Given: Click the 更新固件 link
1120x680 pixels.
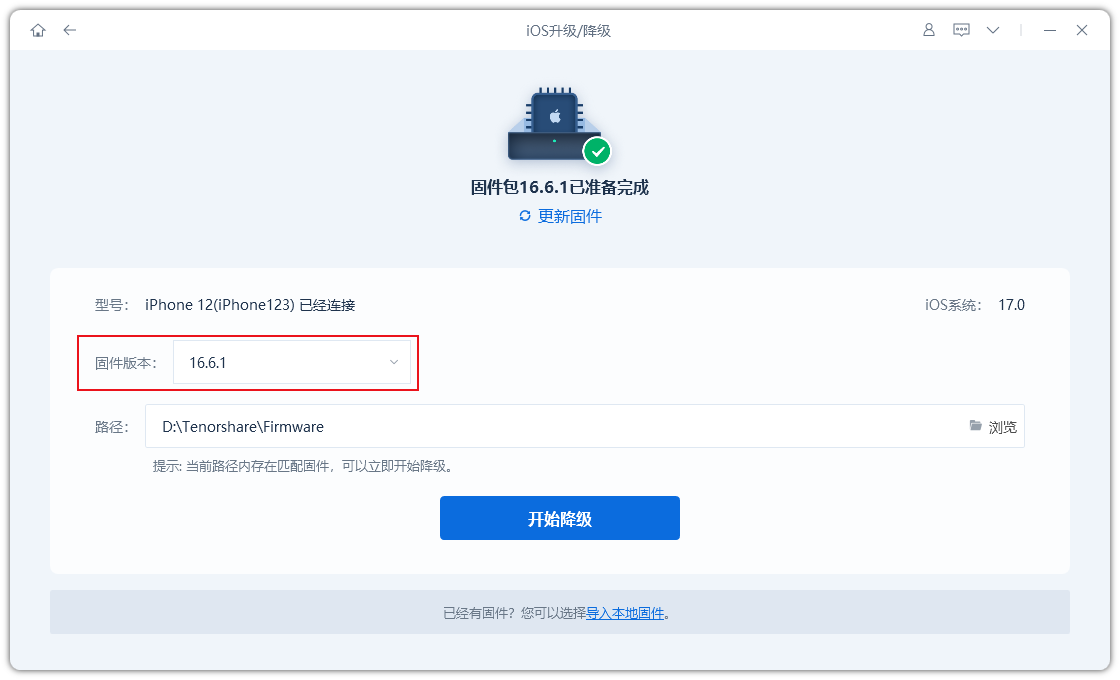Looking at the screenshot, I should [x=568, y=216].
